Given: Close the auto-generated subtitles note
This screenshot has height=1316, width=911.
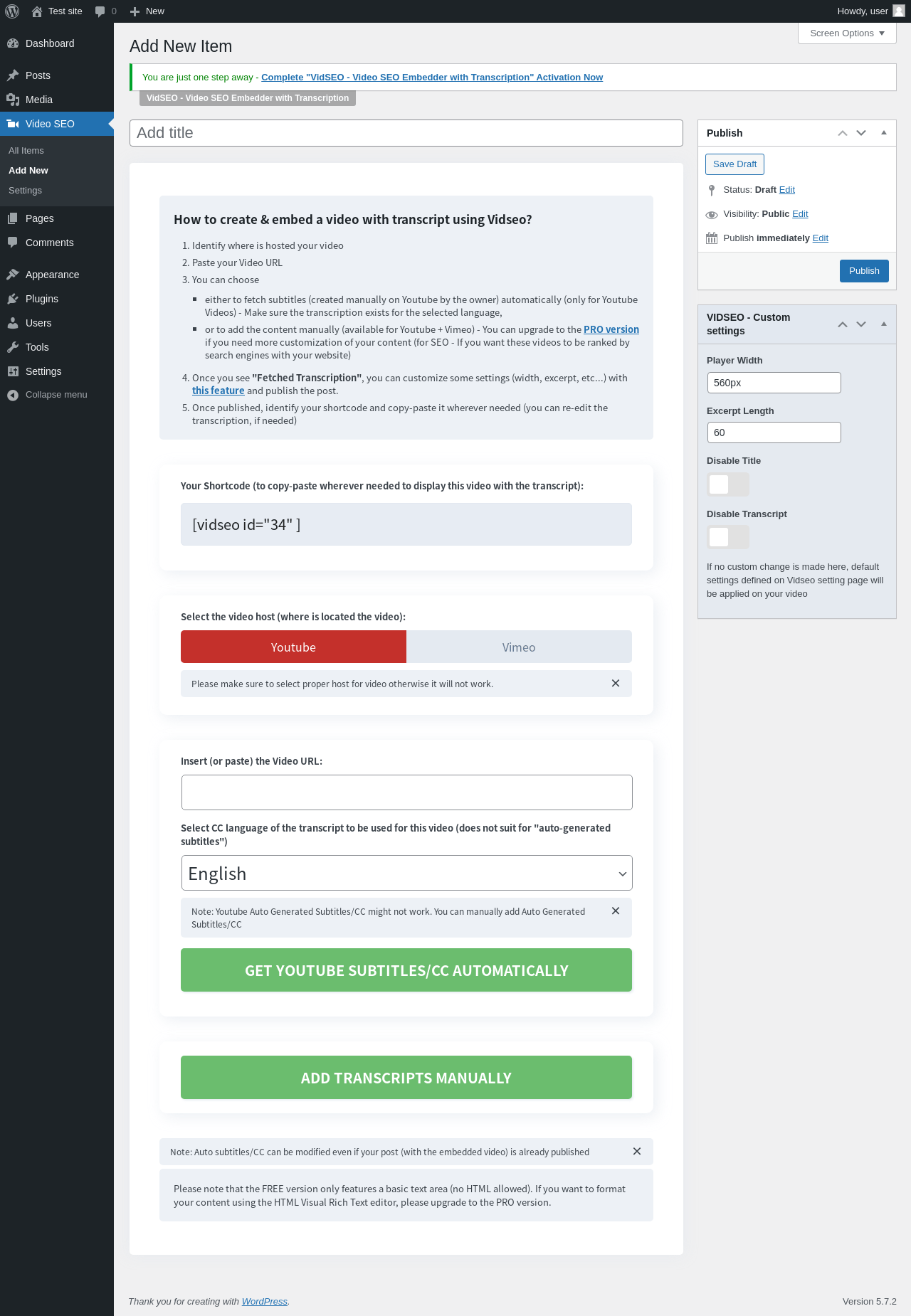Looking at the screenshot, I should [616, 911].
